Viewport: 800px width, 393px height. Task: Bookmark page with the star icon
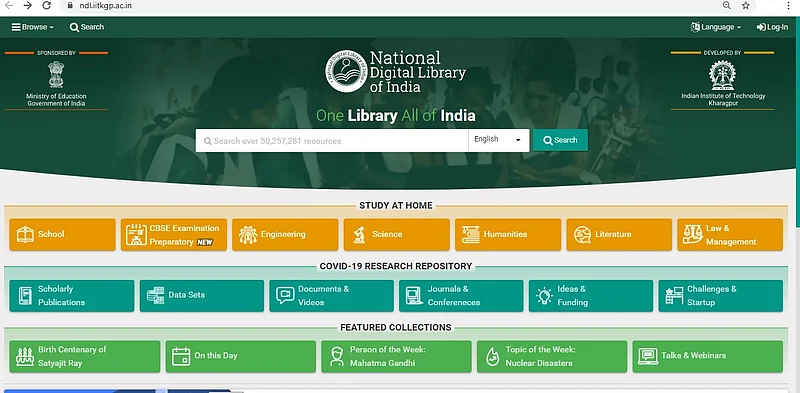[x=745, y=5]
